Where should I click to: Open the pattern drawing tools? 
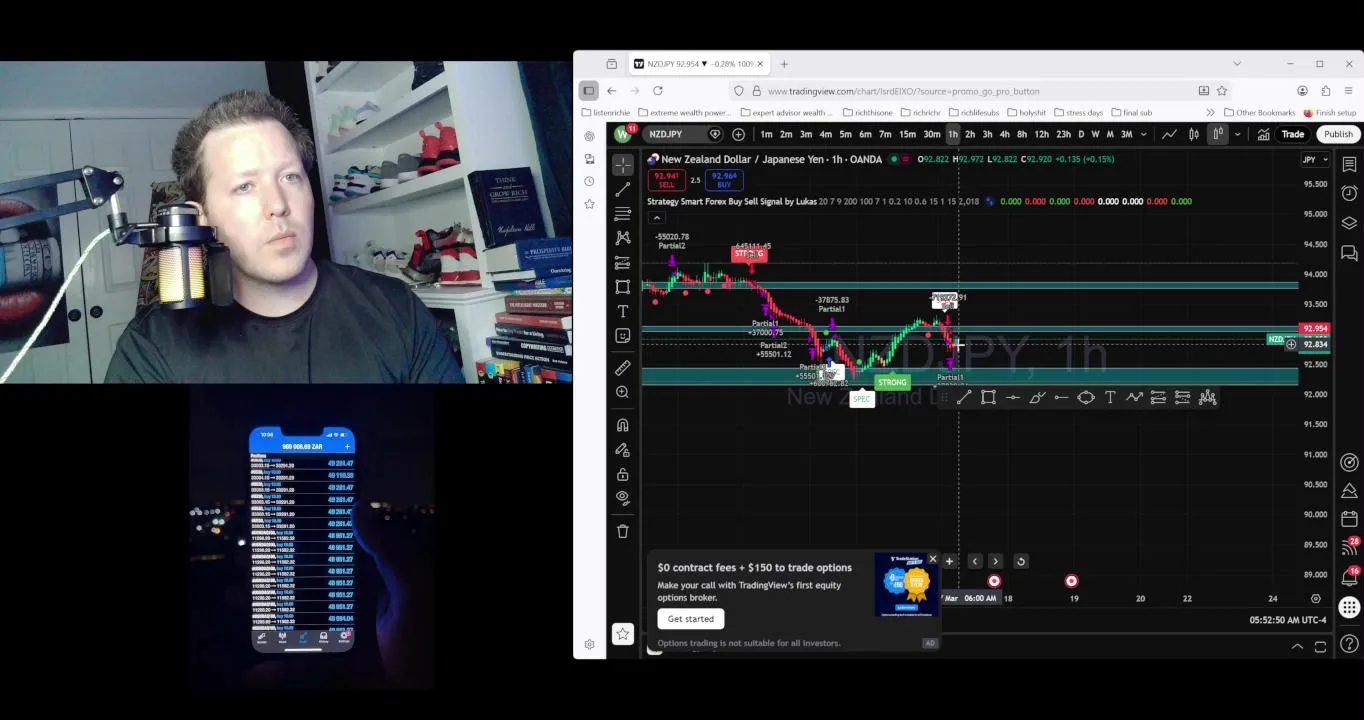623,238
